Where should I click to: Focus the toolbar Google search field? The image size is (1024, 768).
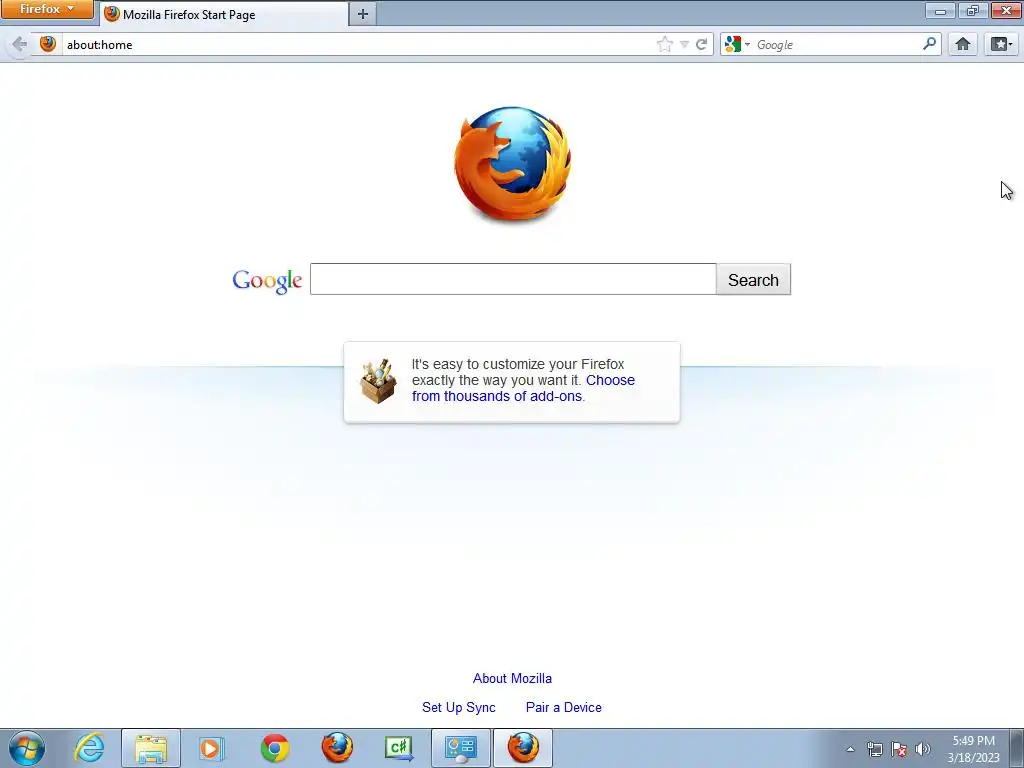point(837,44)
